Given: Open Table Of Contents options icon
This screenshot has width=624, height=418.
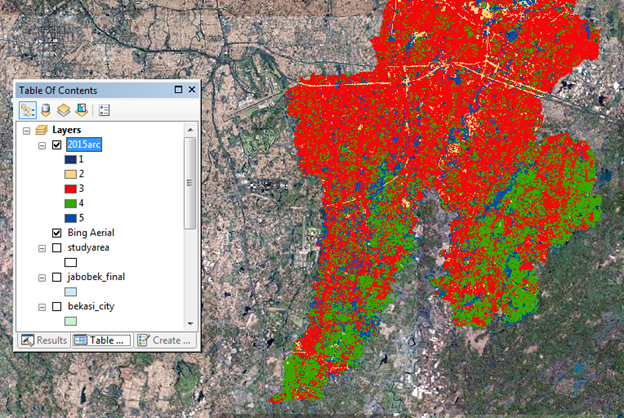Looking at the screenshot, I should coord(104,110).
